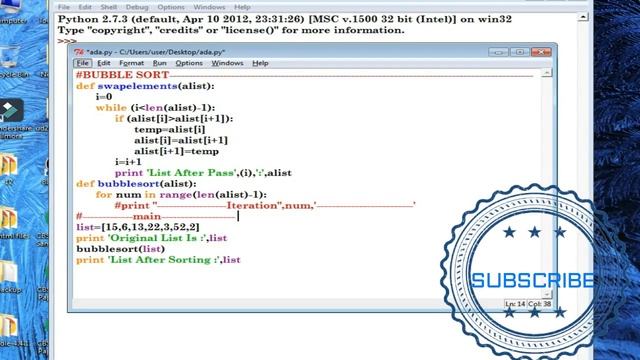Click 'Type "copyright"' line in Python Shell
The width and height of the screenshot is (640, 360).
pos(231,30)
